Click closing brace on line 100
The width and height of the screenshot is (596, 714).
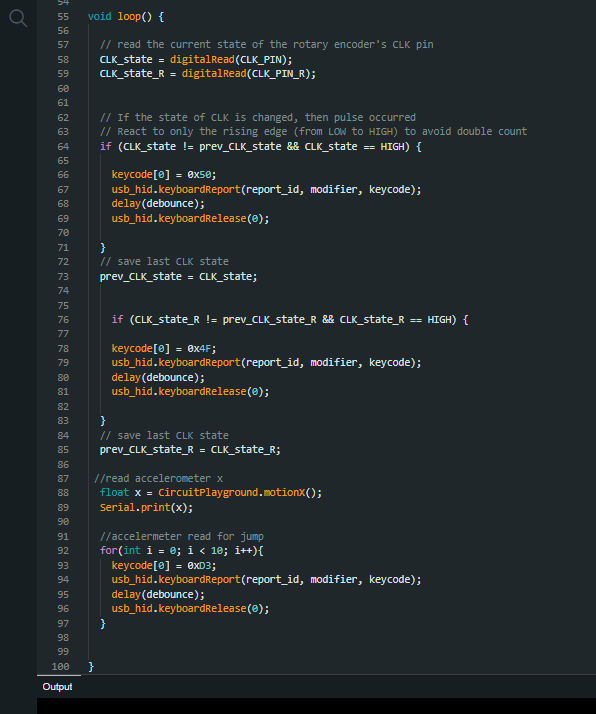(x=91, y=667)
